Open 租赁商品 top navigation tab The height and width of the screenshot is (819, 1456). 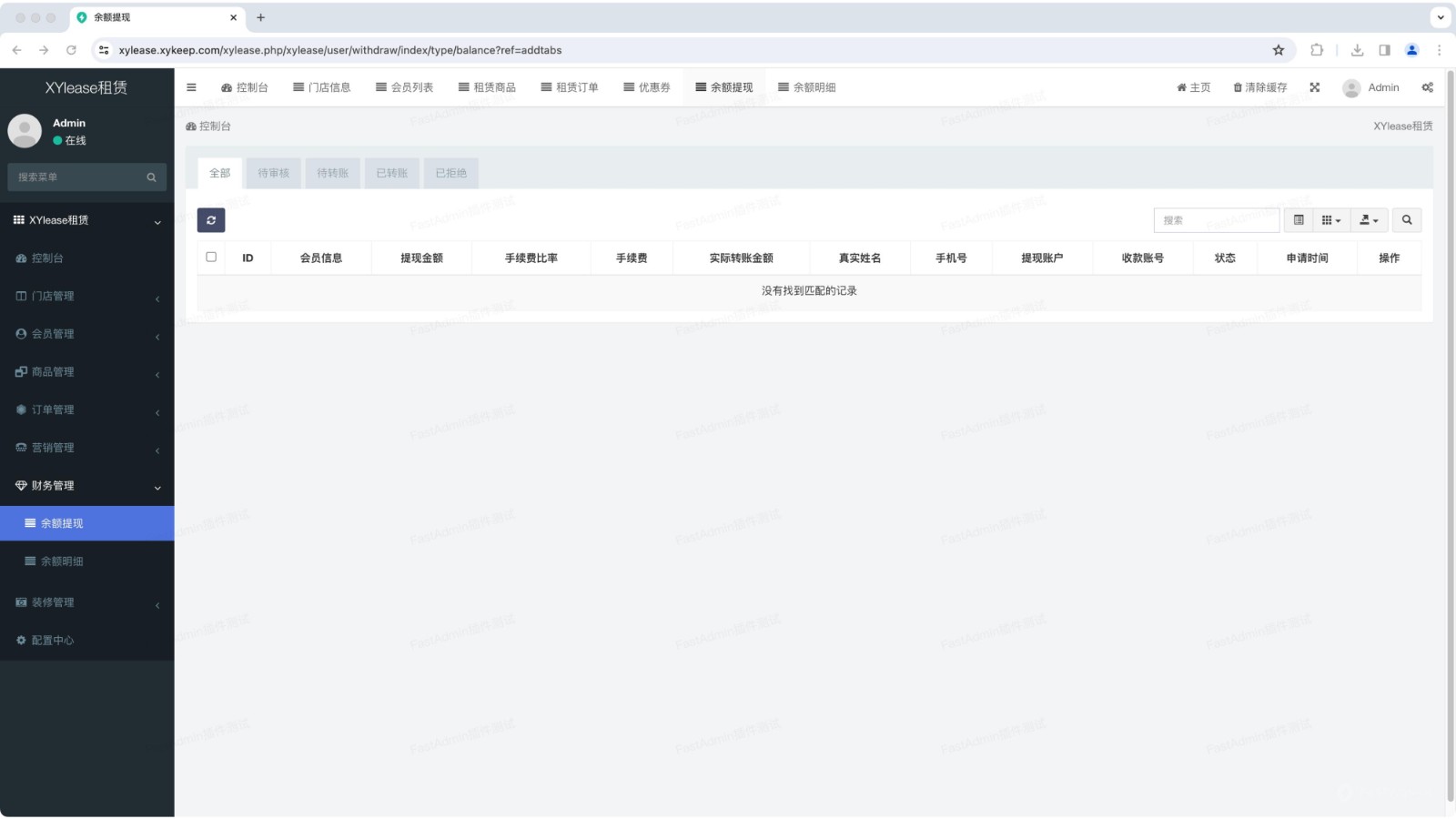click(x=488, y=87)
